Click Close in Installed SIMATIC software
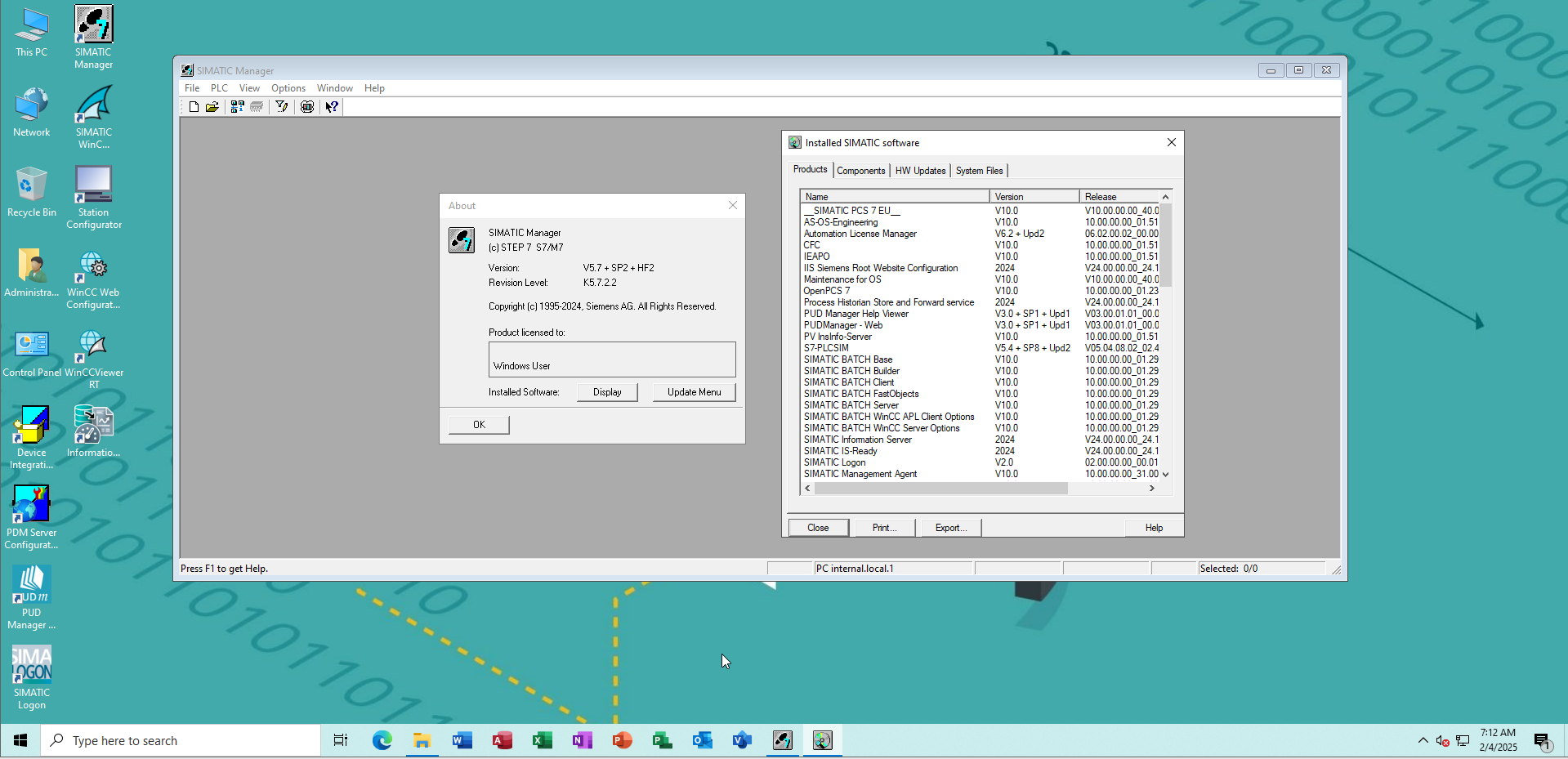Screen dimensions: 1568x759 coord(818,528)
